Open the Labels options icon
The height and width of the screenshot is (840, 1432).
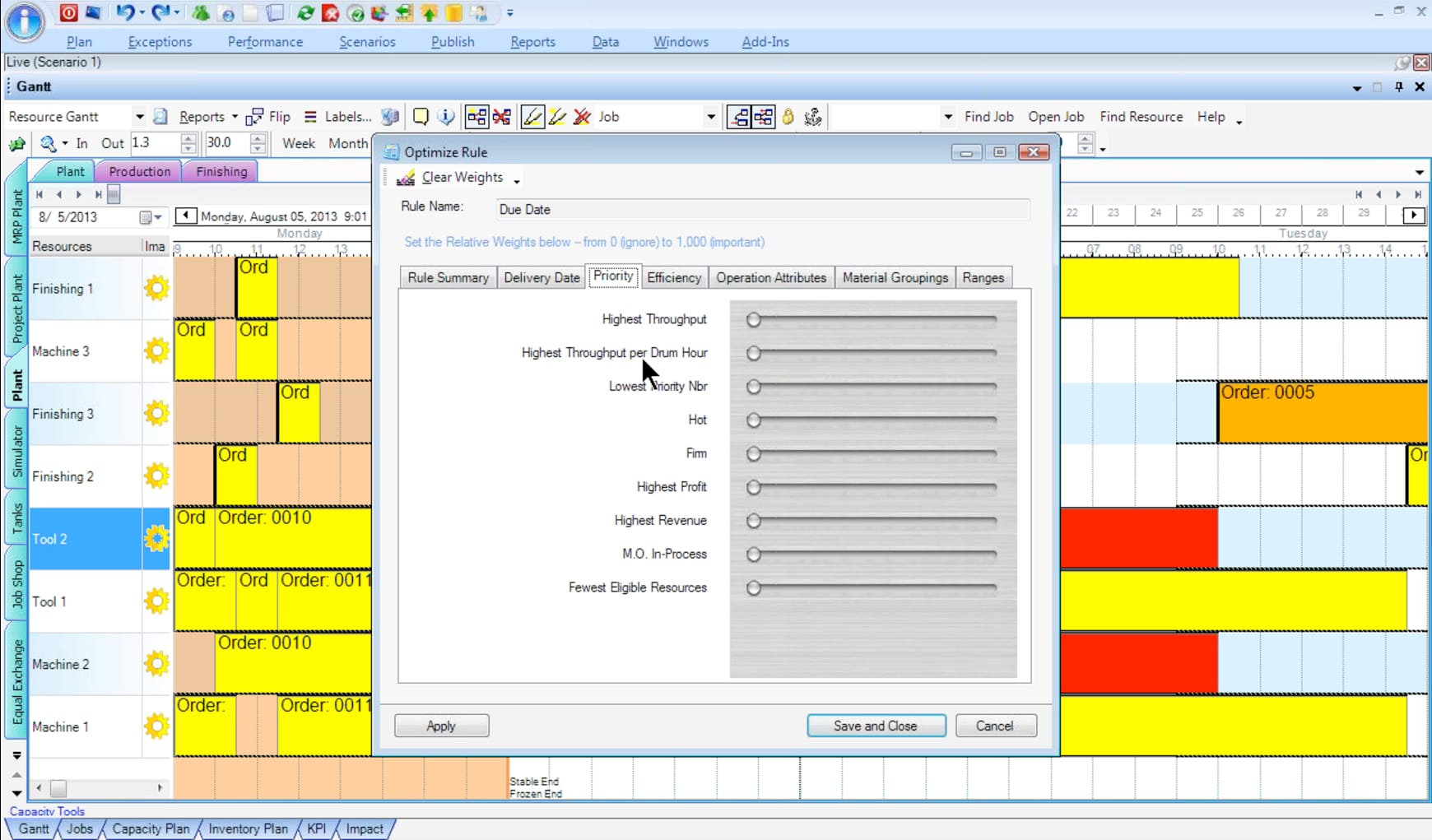click(309, 116)
